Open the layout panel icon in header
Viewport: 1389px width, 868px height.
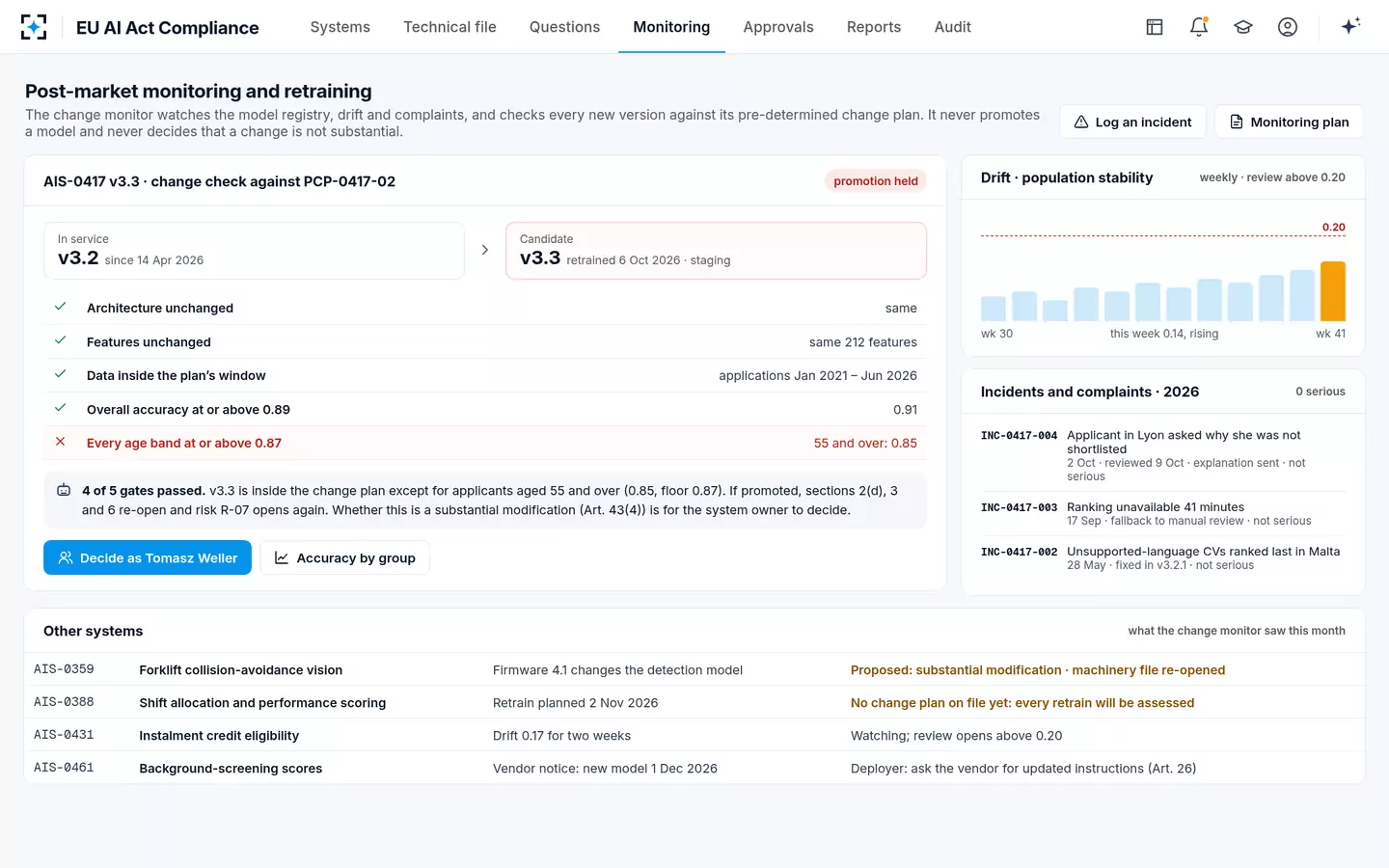tap(1155, 27)
